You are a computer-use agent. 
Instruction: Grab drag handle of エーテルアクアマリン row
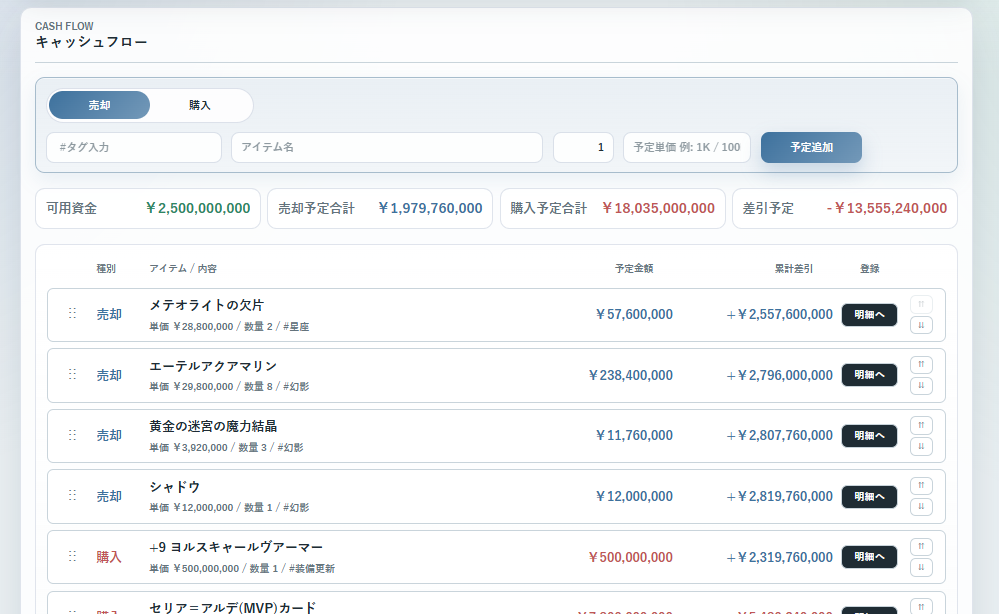[x=72, y=375]
